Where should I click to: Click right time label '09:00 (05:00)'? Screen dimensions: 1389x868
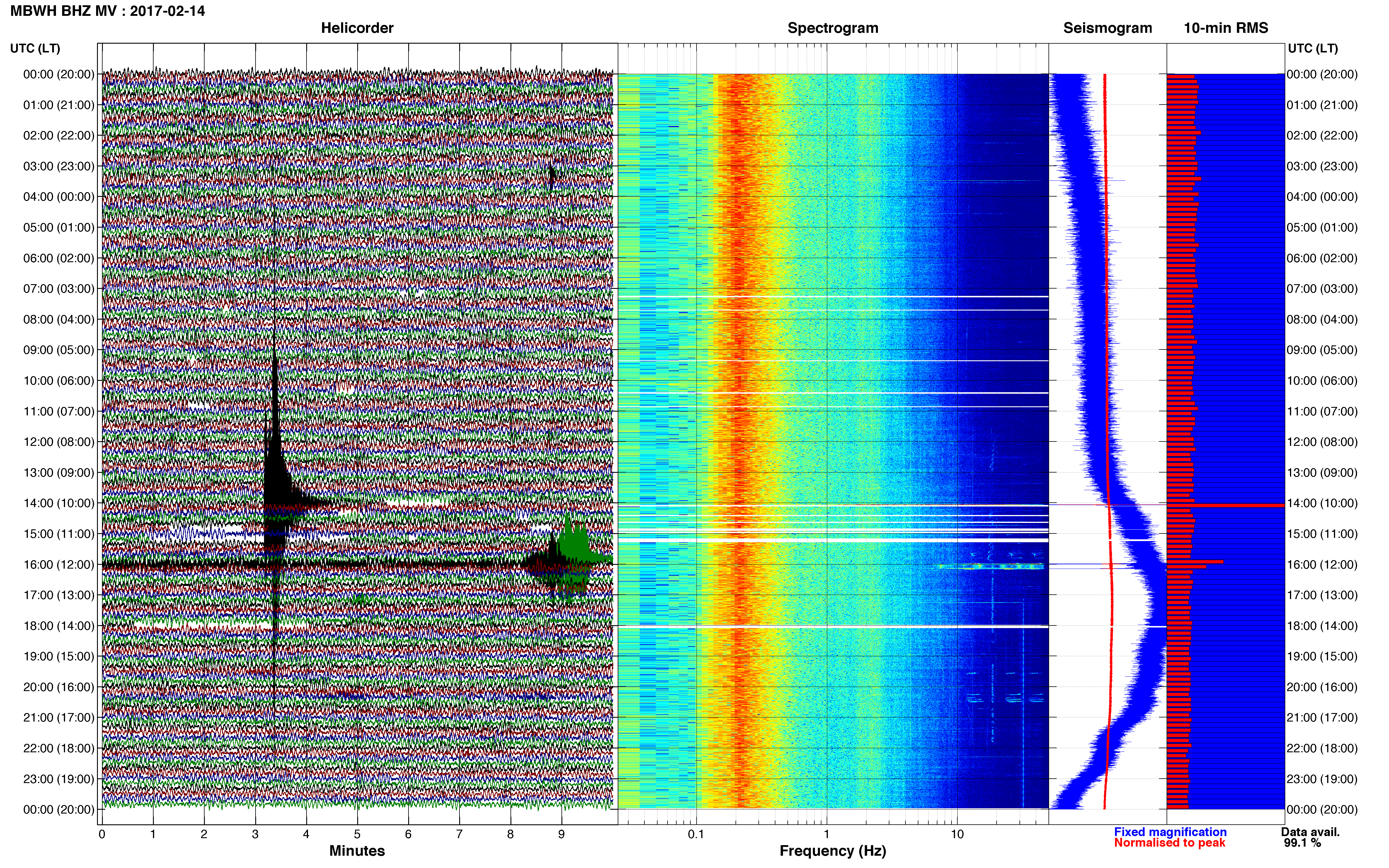1322,350
